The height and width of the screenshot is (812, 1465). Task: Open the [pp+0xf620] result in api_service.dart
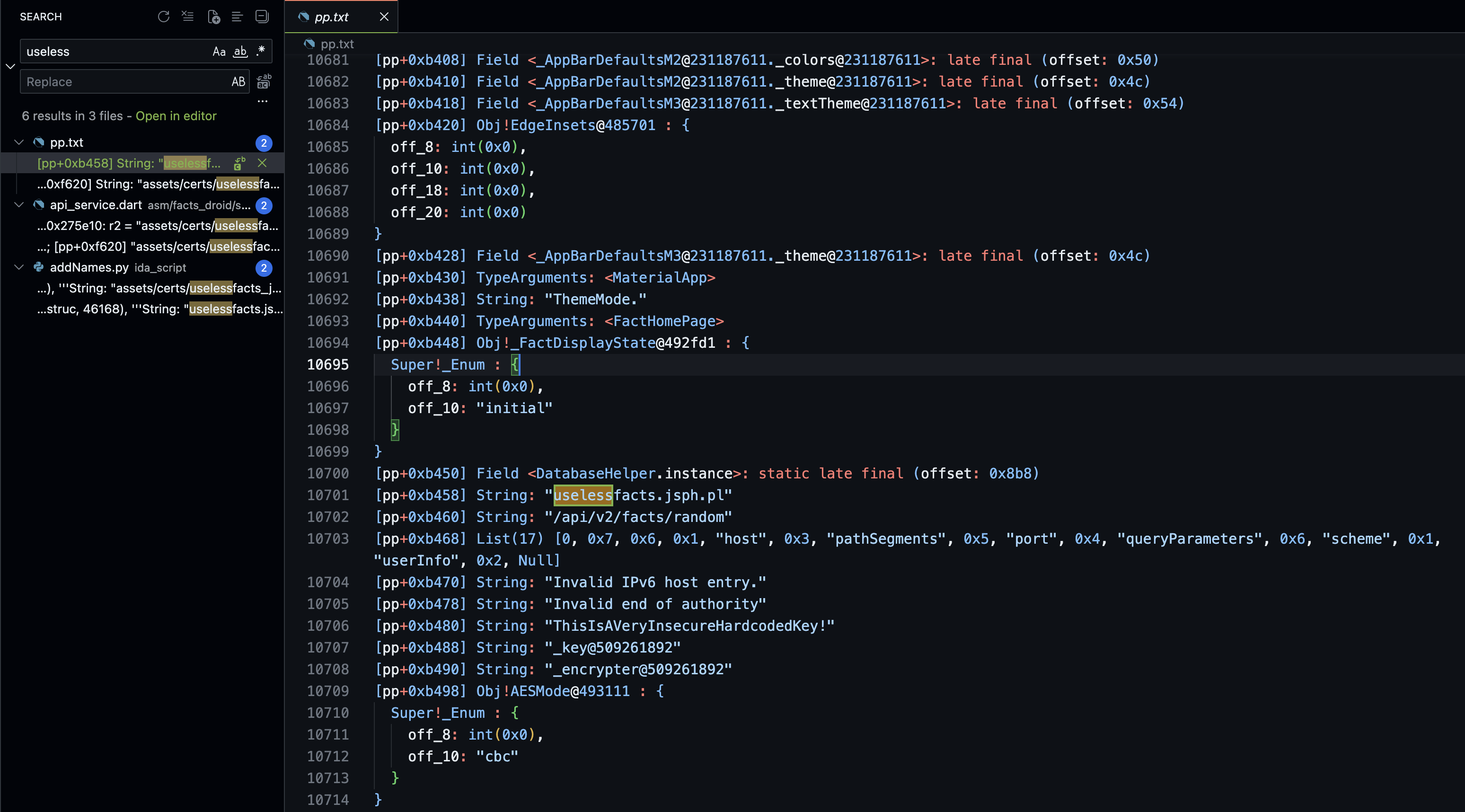tap(159, 247)
